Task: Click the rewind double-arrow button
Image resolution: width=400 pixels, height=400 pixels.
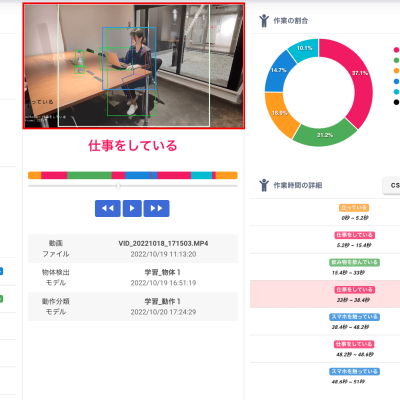Action: (x=108, y=208)
